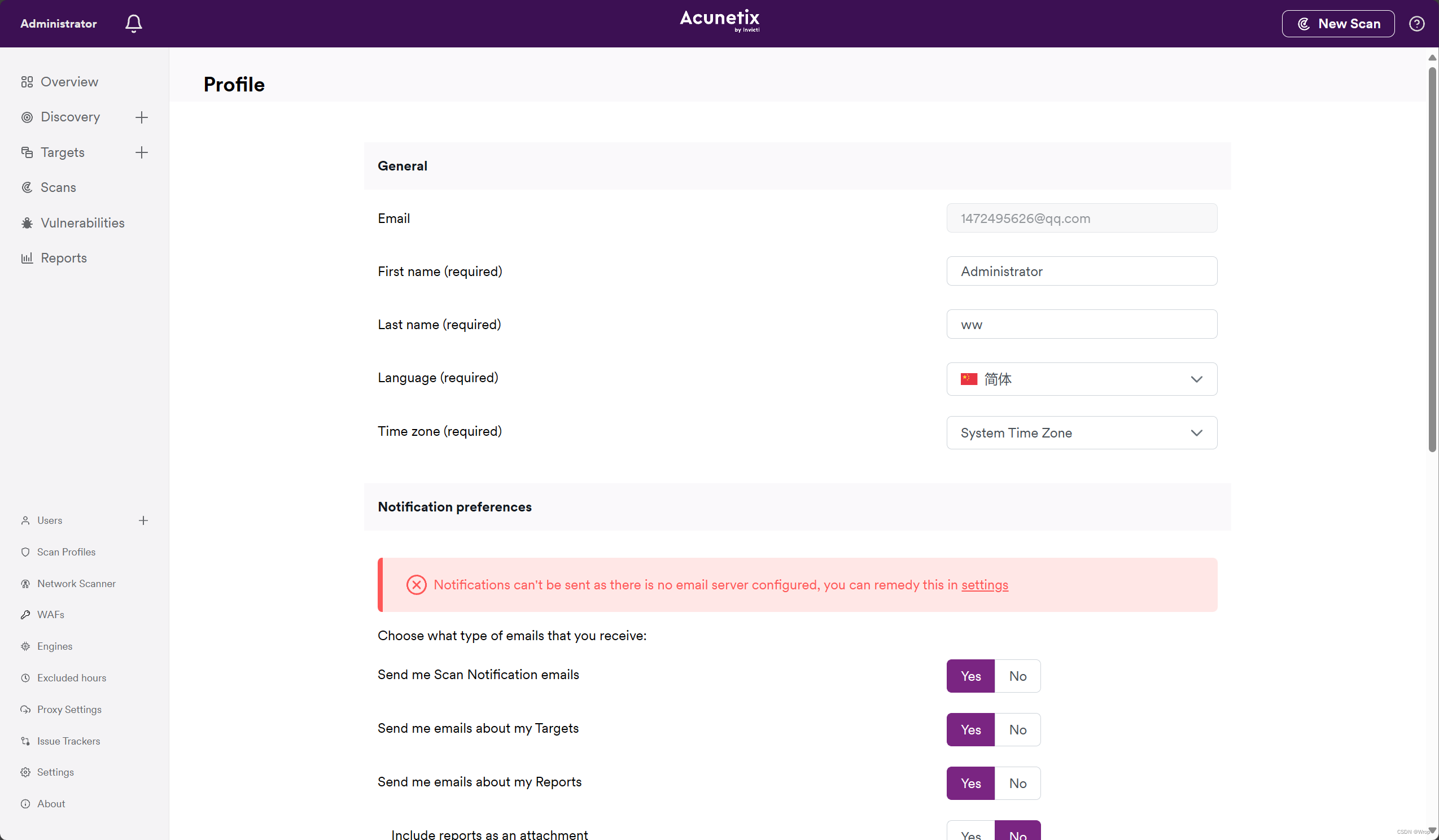Click the Settings gear icon in sidebar
The image size is (1439, 840).
[x=25, y=772]
